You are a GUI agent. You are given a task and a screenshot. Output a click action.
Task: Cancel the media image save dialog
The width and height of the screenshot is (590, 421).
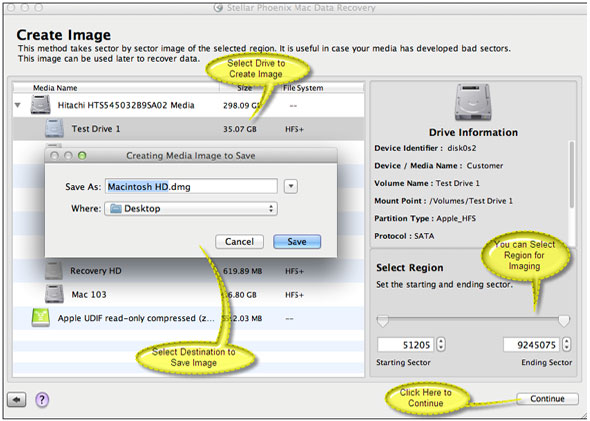pyautogui.click(x=239, y=242)
